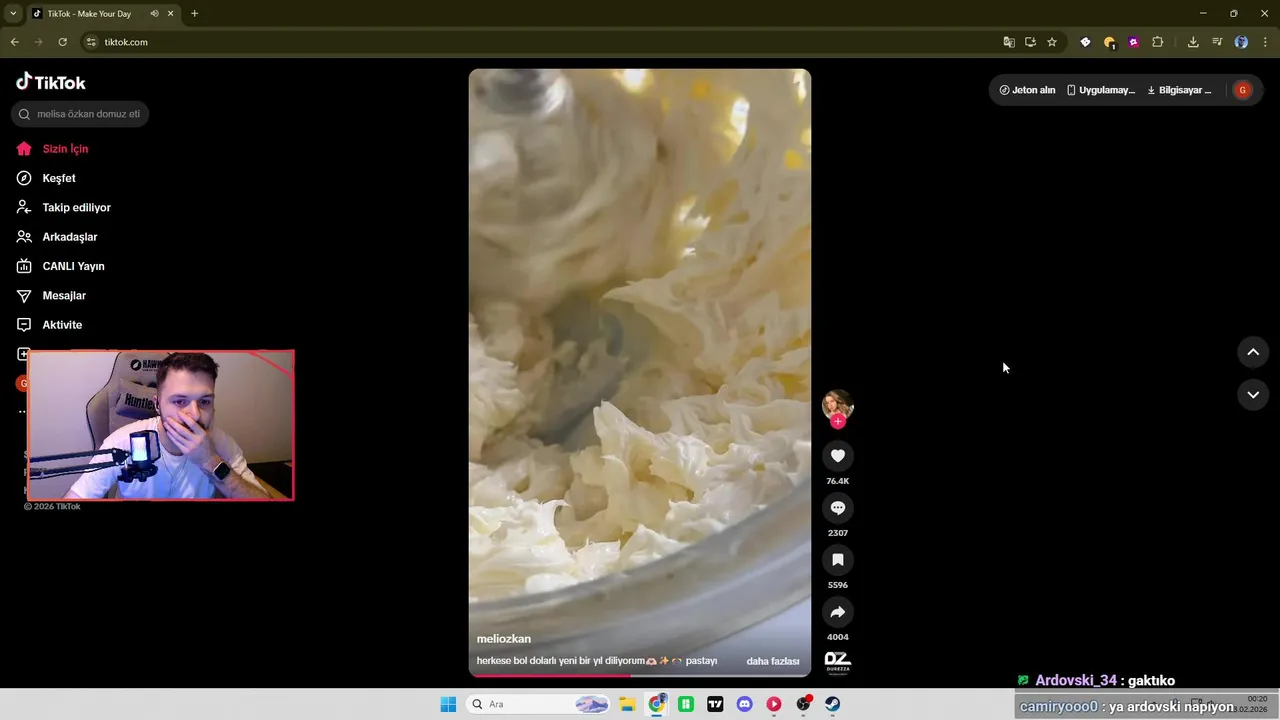Screen dimensions: 1280x720
Task: Open File Explorer from taskbar
Action: pyautogui.click(x=628, y=704)
